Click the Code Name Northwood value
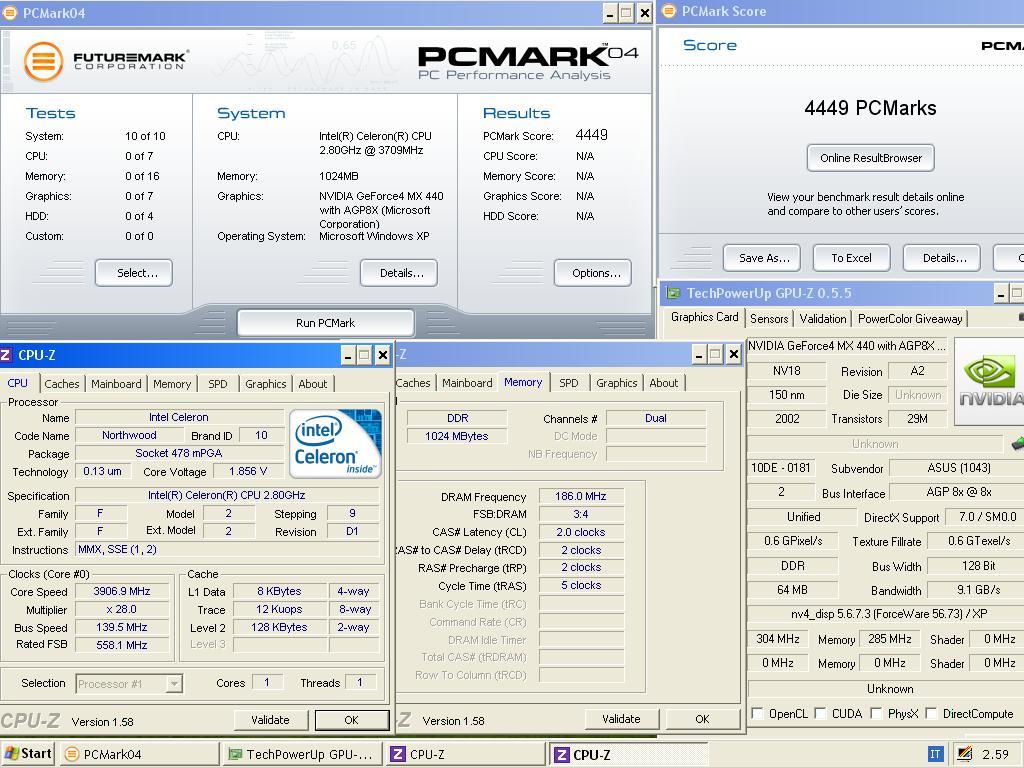The width and height of the screenshot is (1024, 768). pos(129,436)
